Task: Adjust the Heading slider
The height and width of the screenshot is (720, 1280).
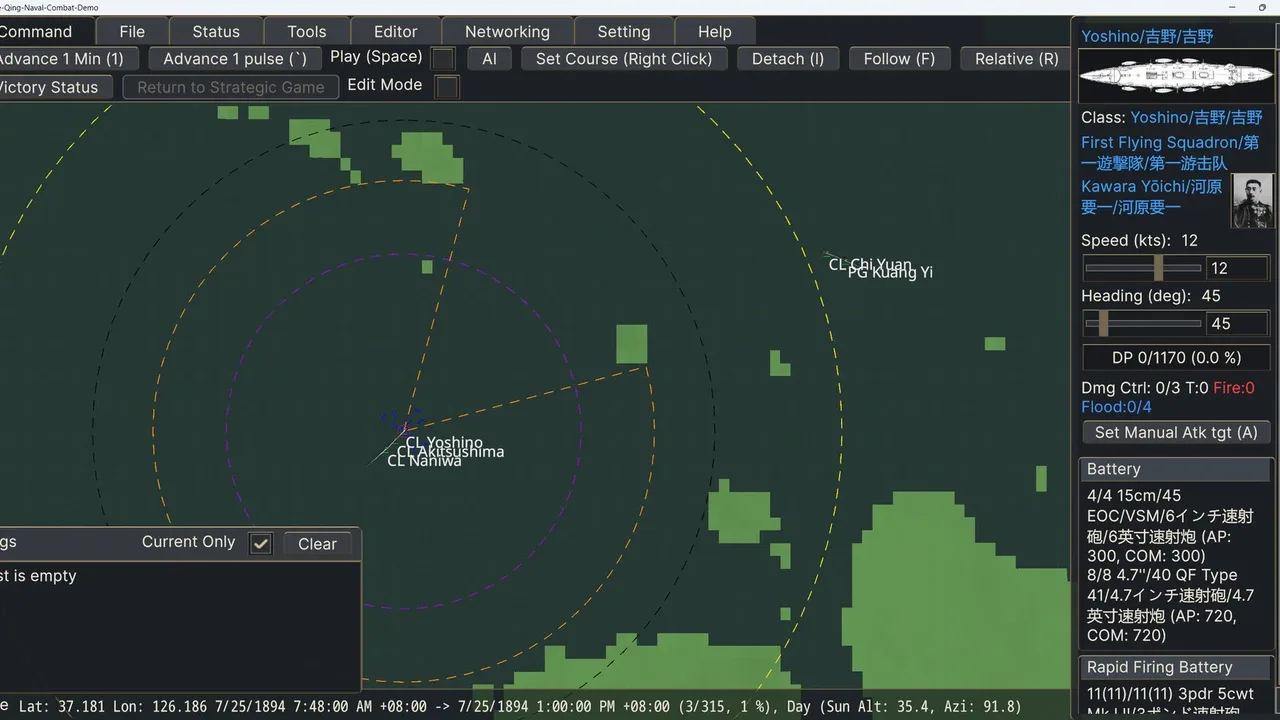Action: click(x=1143, y=323)
